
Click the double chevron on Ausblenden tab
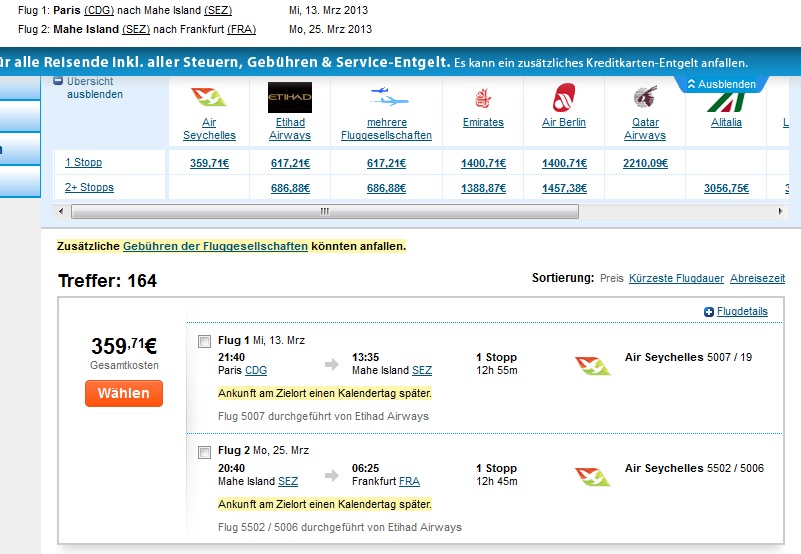(x=691, y=84)
